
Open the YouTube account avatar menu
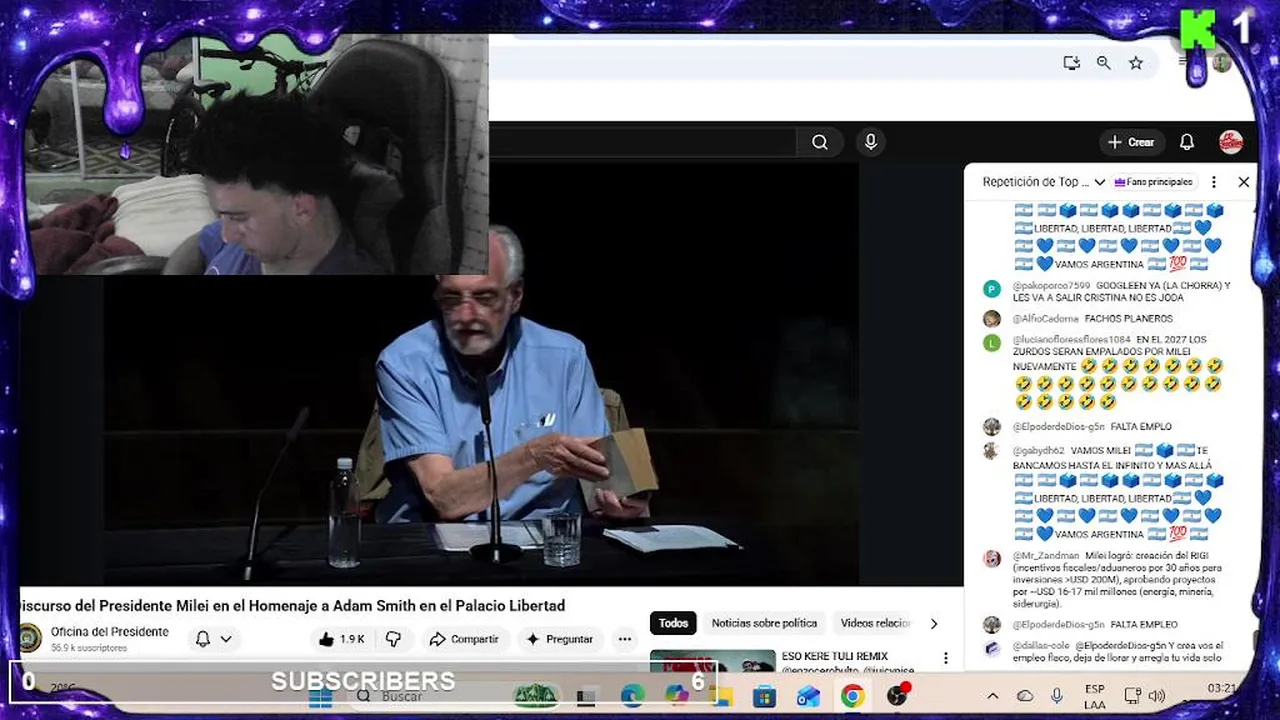1231,142
